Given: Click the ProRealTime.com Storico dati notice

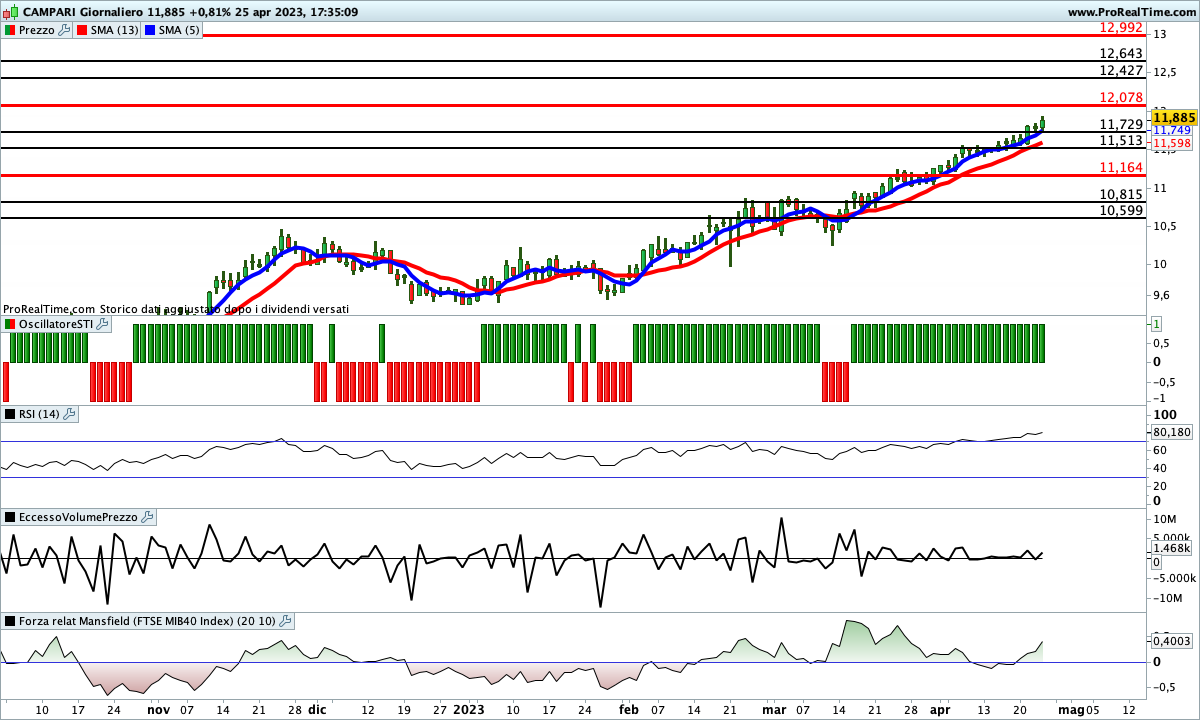Looking at the screenshot, I should (176, 310).
